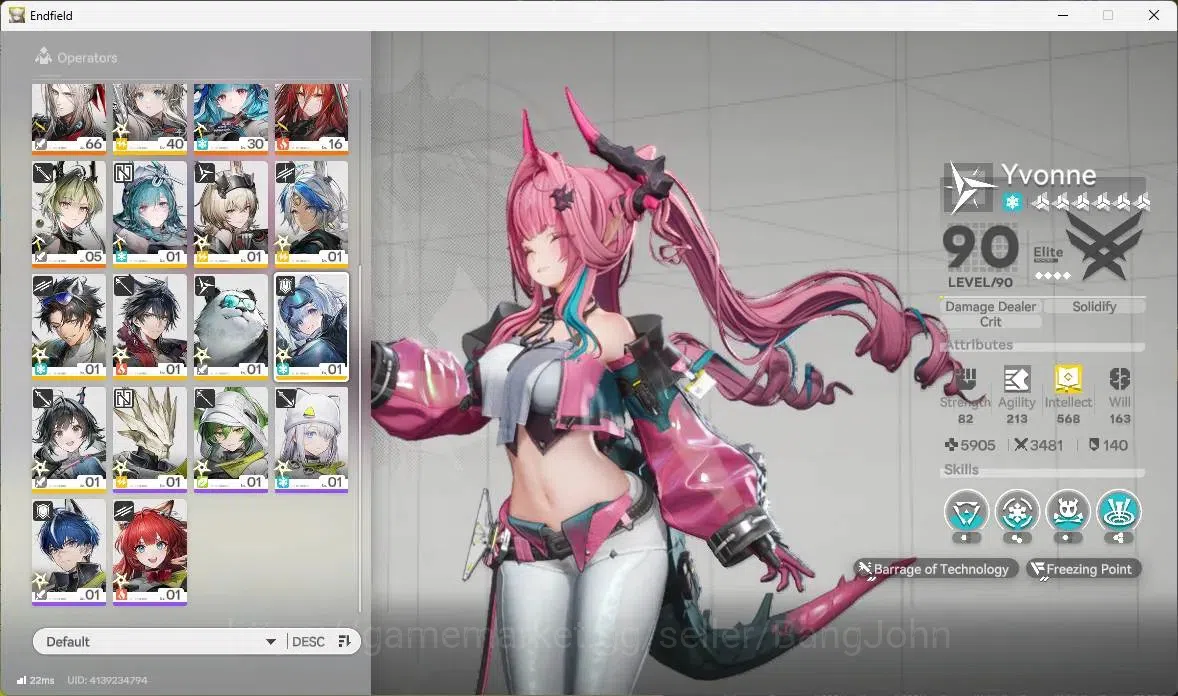Click the cryo snowflake element icon

click(1012, 202)
